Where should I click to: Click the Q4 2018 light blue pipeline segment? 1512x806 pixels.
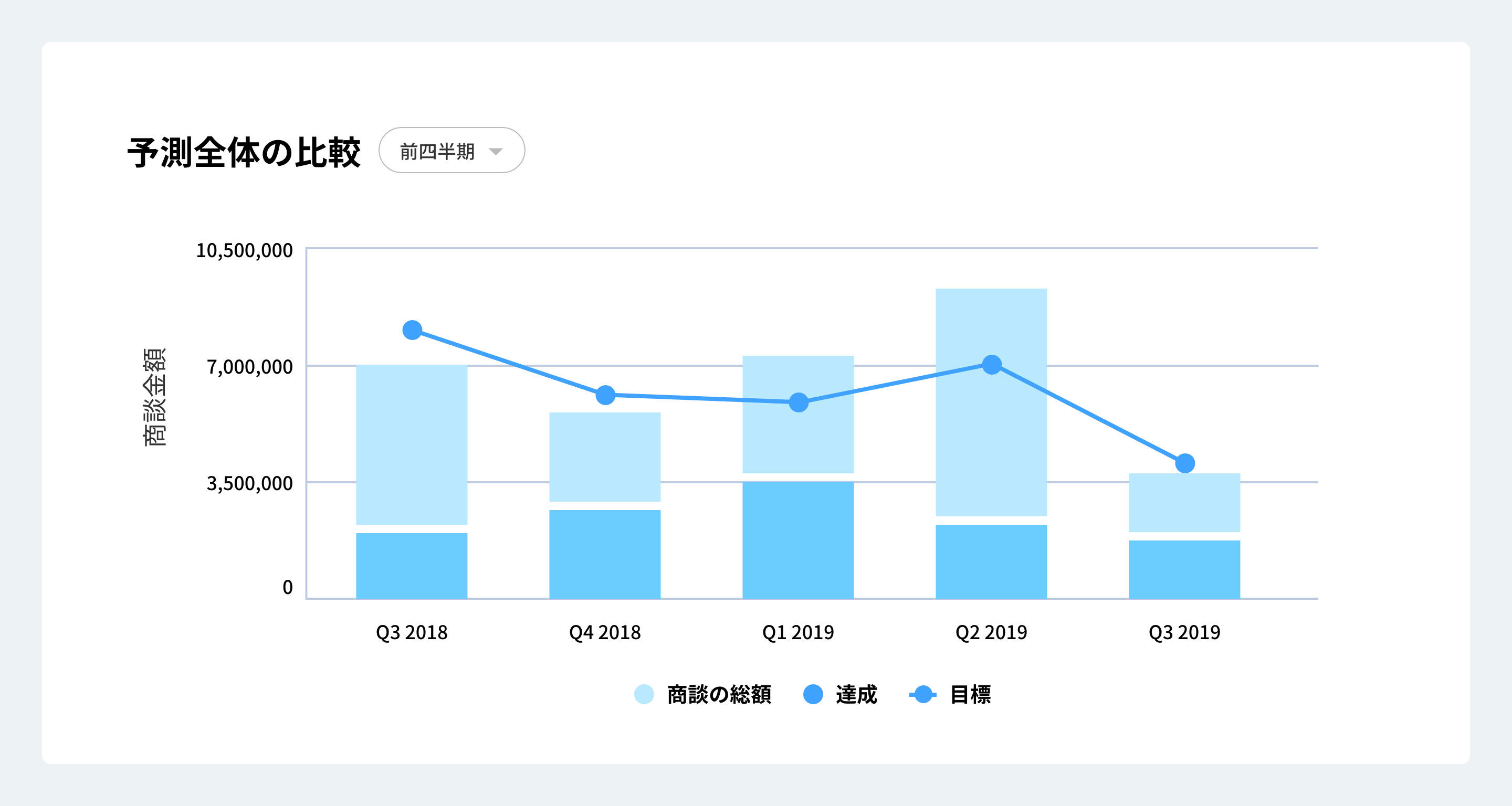605,457
